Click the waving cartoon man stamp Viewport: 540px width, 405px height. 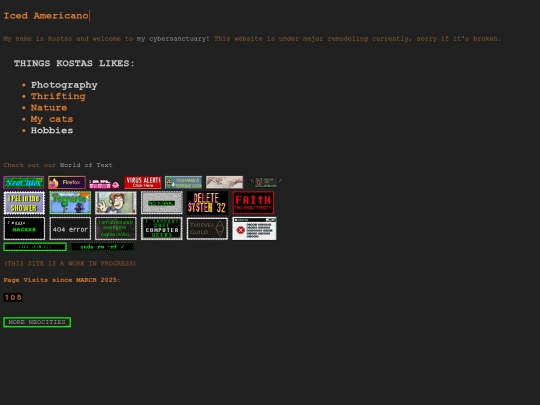[116, 203]
